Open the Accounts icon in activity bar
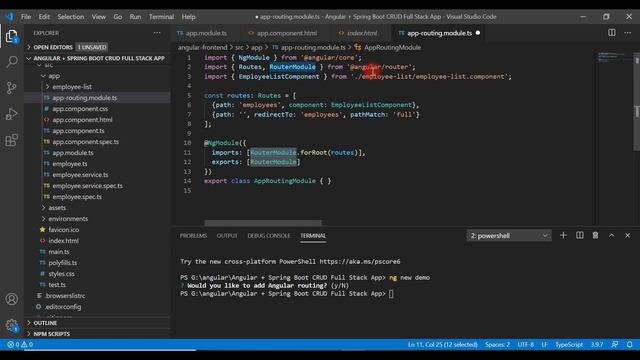This screenshot has width=640, height=360. pyautogui.click(x=11, y=299)
